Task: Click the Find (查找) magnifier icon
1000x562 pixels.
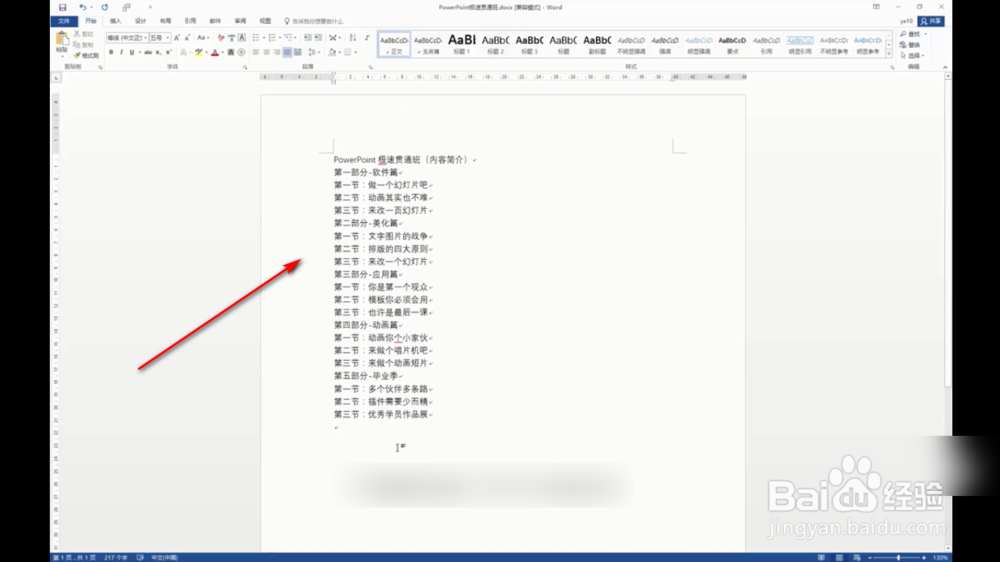Action: [x=903, y=34]
